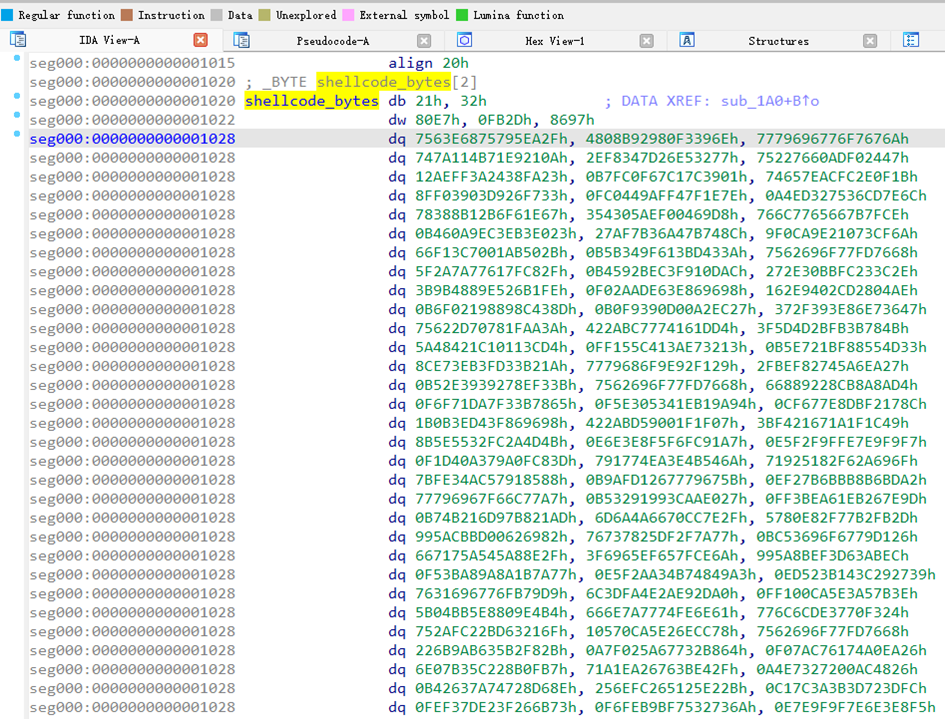
Task: Click the value 0ED523B143C292739h
Action: click(855, 575)
